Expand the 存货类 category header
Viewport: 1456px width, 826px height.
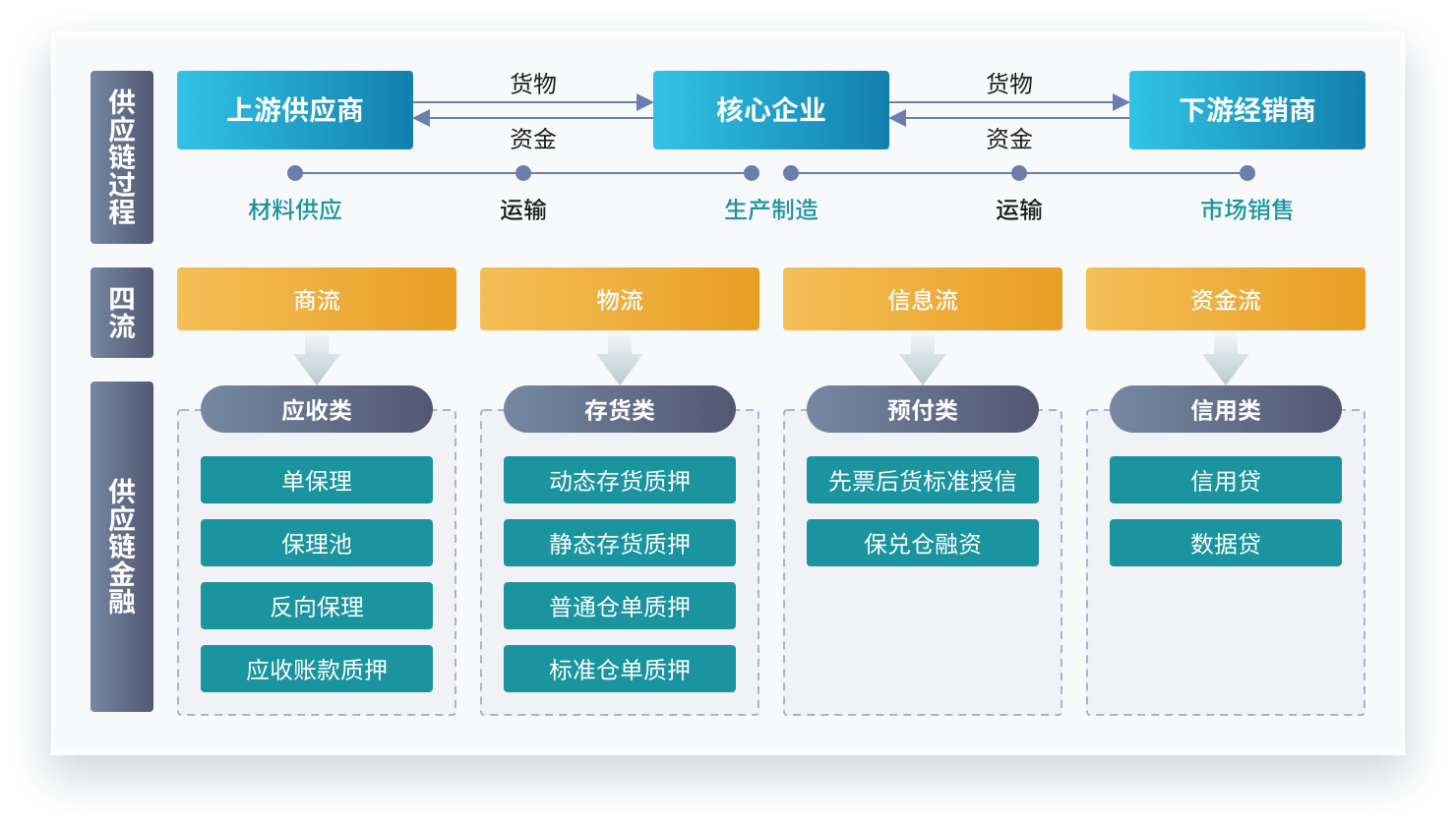coord(619,409)
